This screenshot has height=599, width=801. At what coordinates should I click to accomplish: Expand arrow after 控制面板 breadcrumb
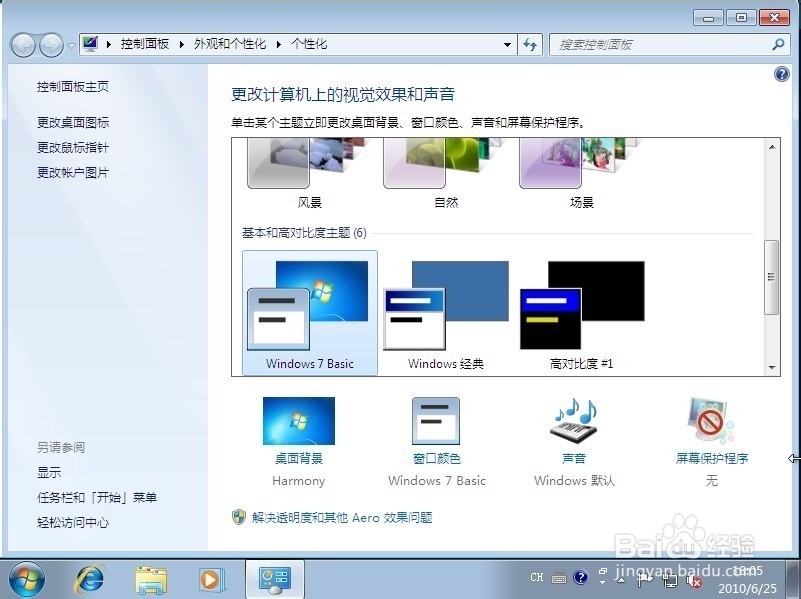(181, 44)
